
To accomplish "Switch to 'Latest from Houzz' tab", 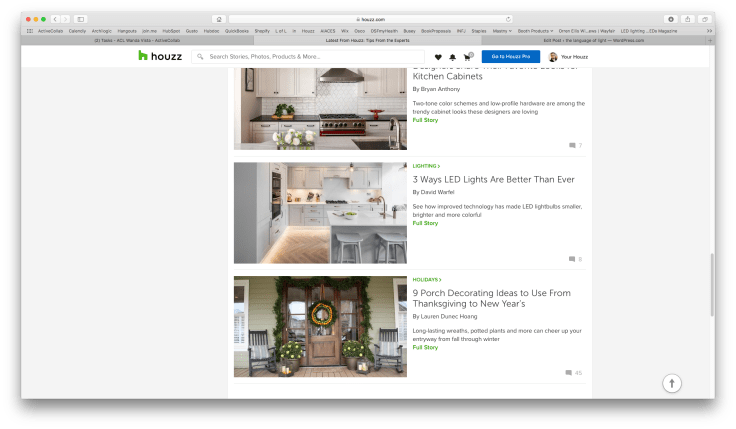I will 368,40.
